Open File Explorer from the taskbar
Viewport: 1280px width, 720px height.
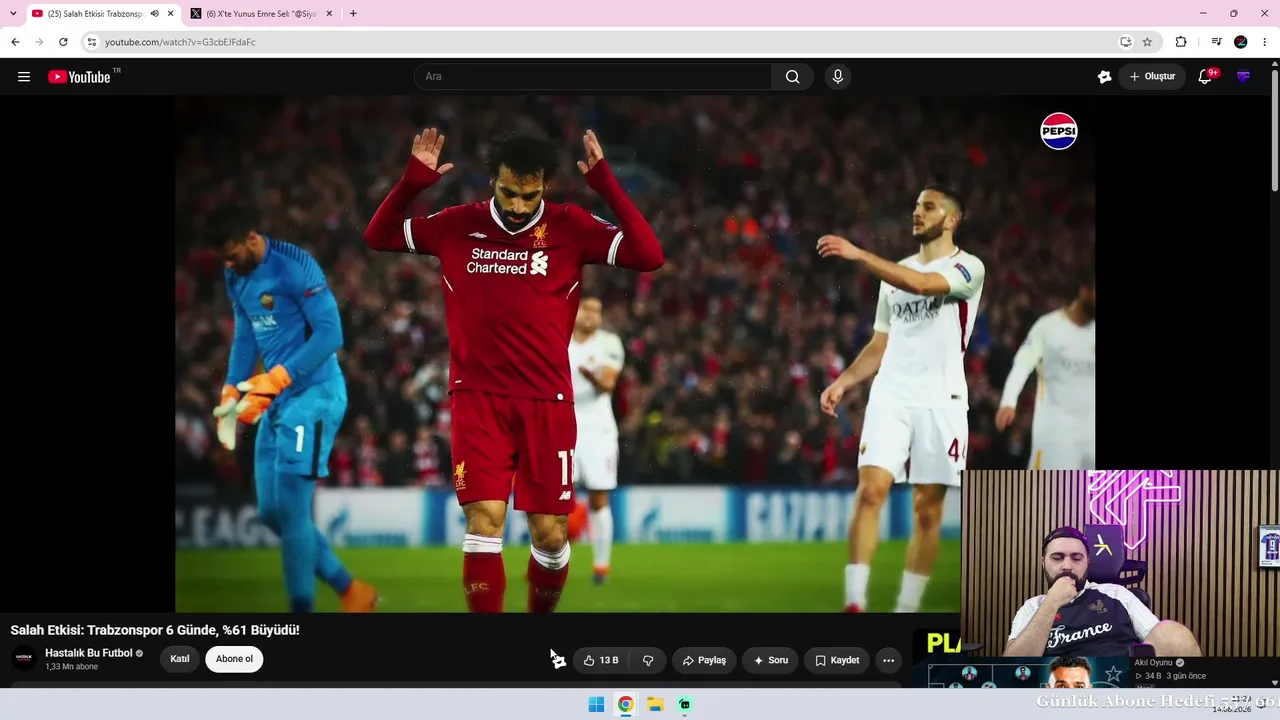coord(655,704)
